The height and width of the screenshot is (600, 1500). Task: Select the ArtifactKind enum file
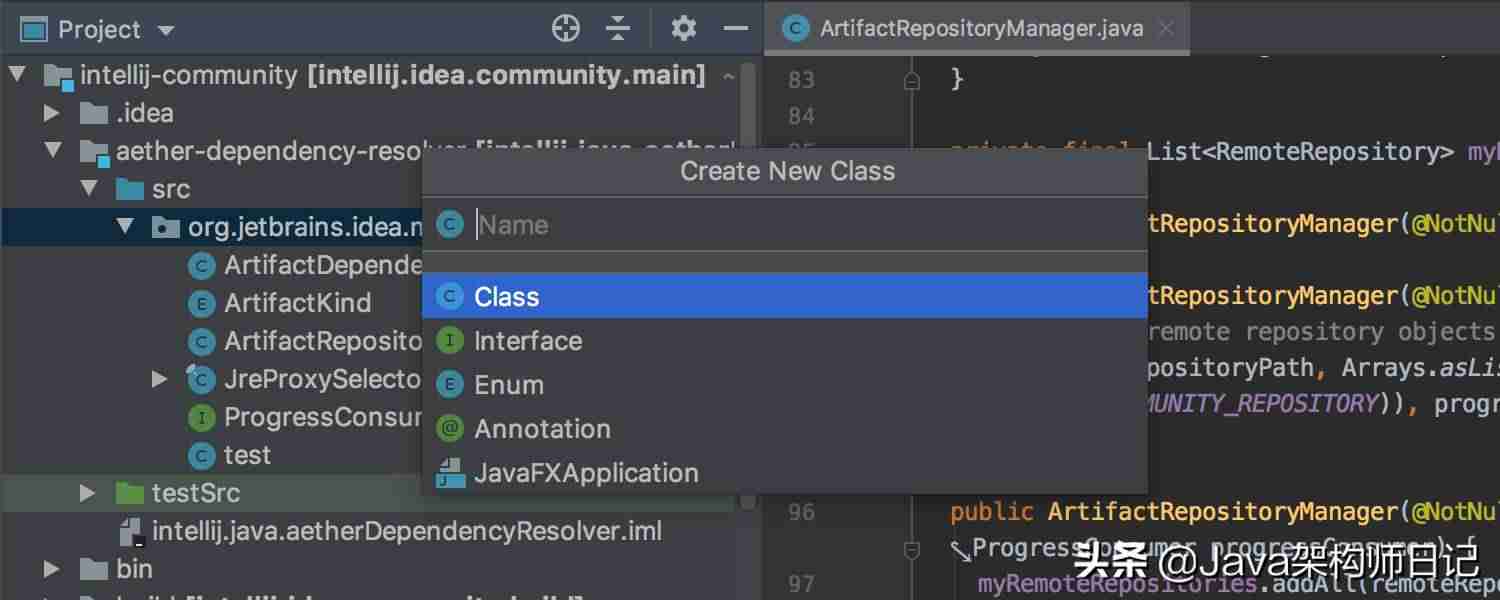click(x=297, y=303)
